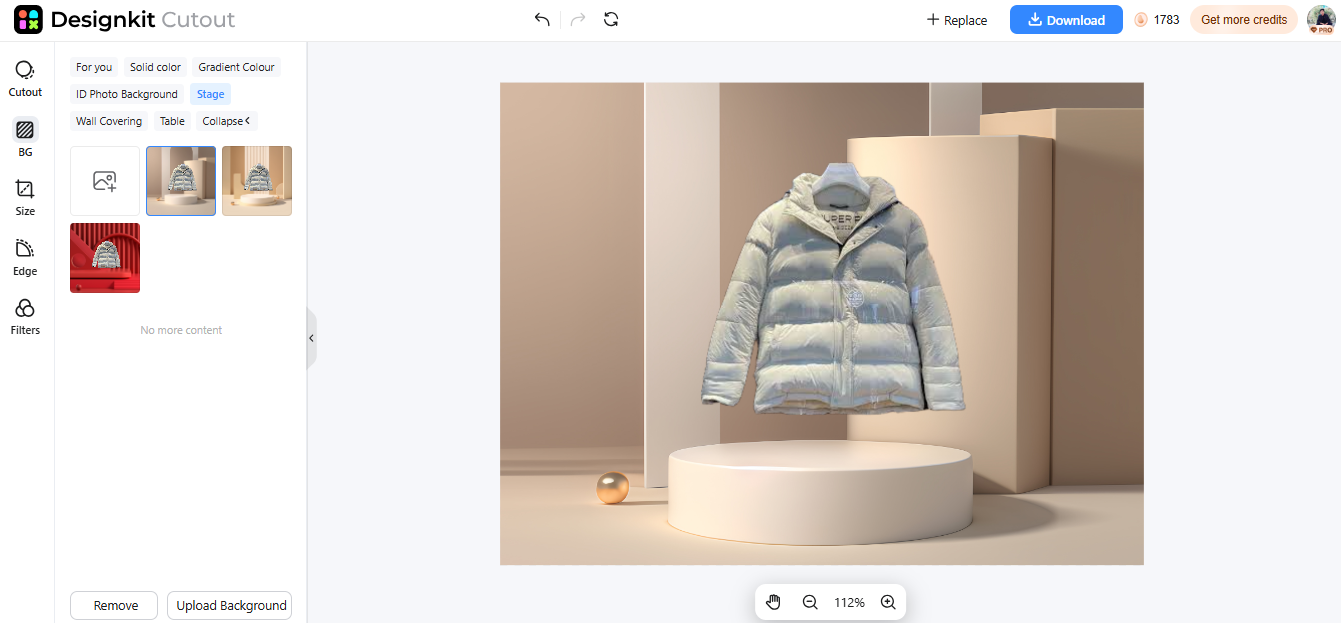Reset changes with the refresh icon
1341x623 pixels.
pos(611,19)
